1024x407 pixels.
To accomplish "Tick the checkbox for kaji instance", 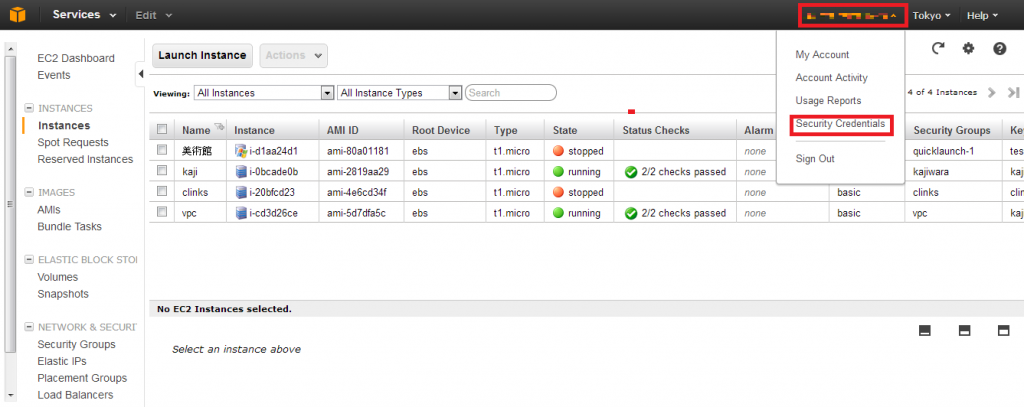I will pyautogui.click(x=162, y=171).
